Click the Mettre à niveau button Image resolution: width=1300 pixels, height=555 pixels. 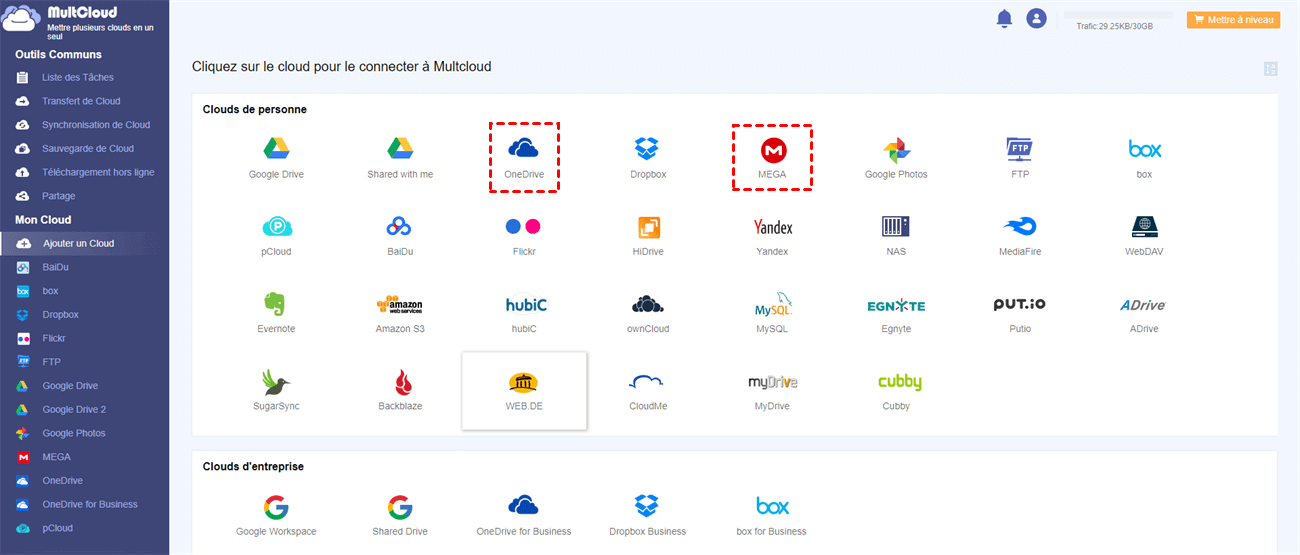coord(1233,20)
